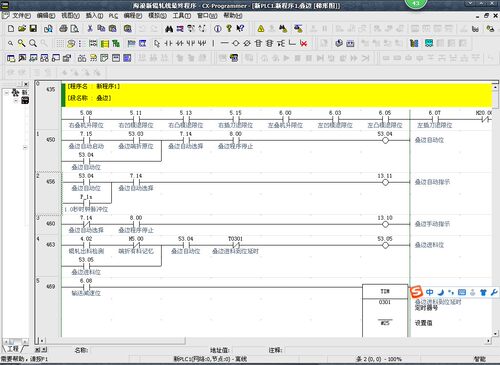Save the project with floppy disk icon
This screenshot has height=365, width=500.
coord(33,29)
